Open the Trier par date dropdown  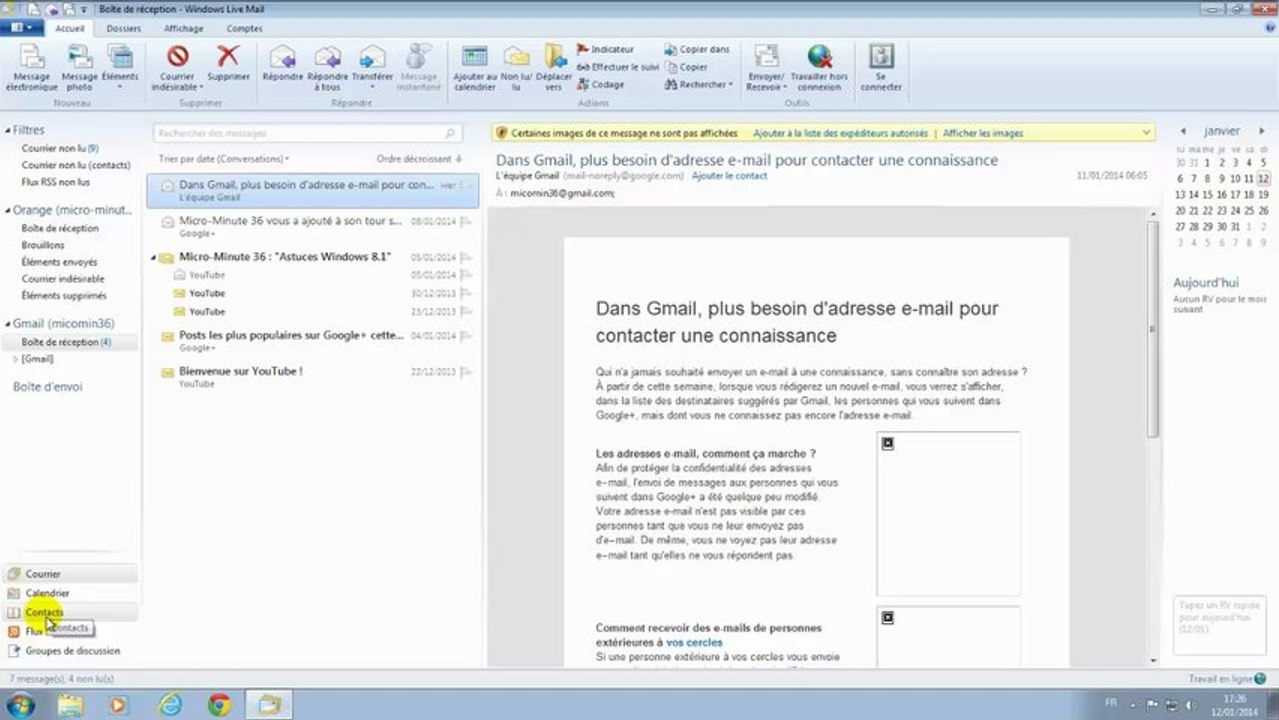click(224, 159)
